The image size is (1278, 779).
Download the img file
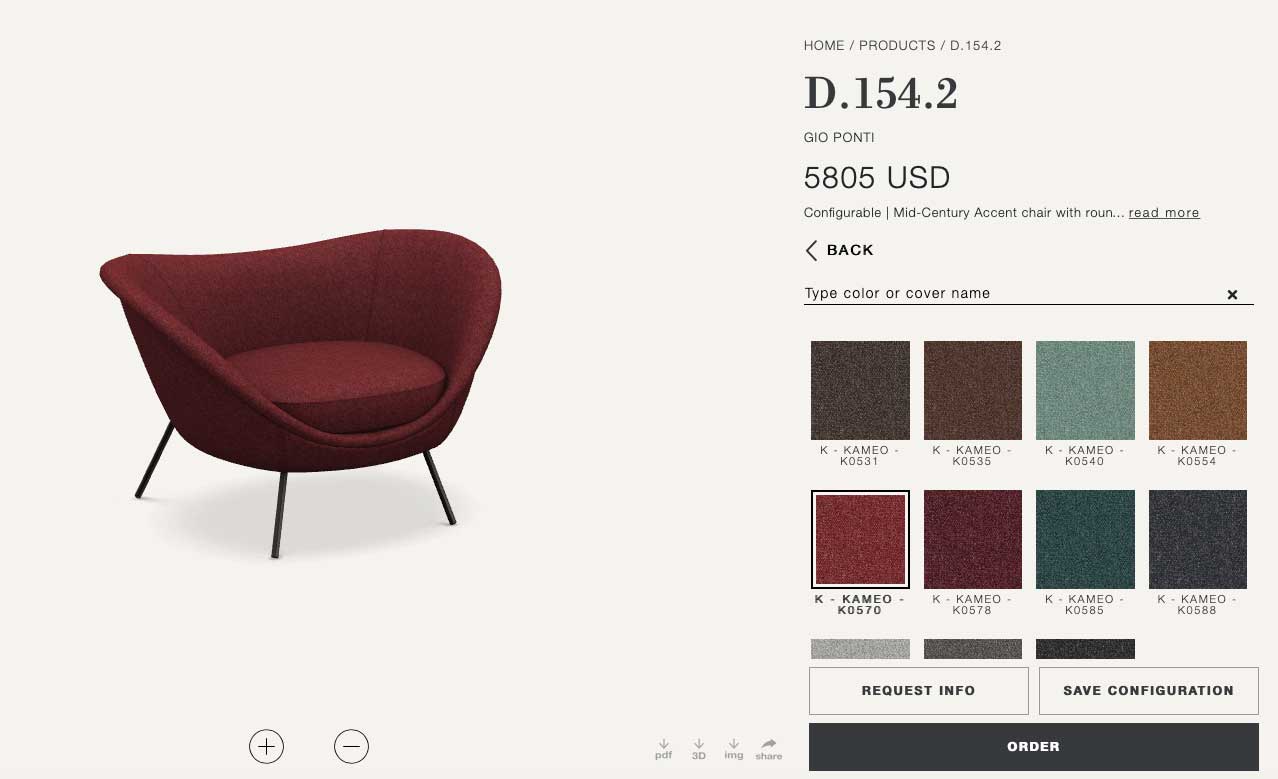point(734,749)
